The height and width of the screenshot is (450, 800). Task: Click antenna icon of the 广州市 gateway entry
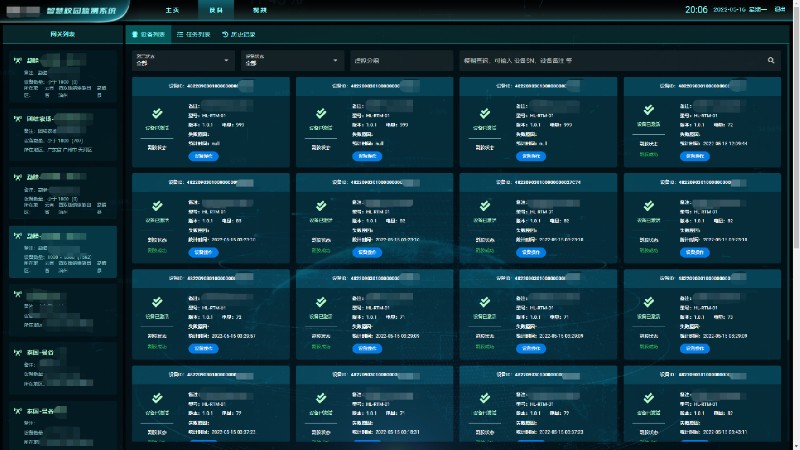[18, 118]
